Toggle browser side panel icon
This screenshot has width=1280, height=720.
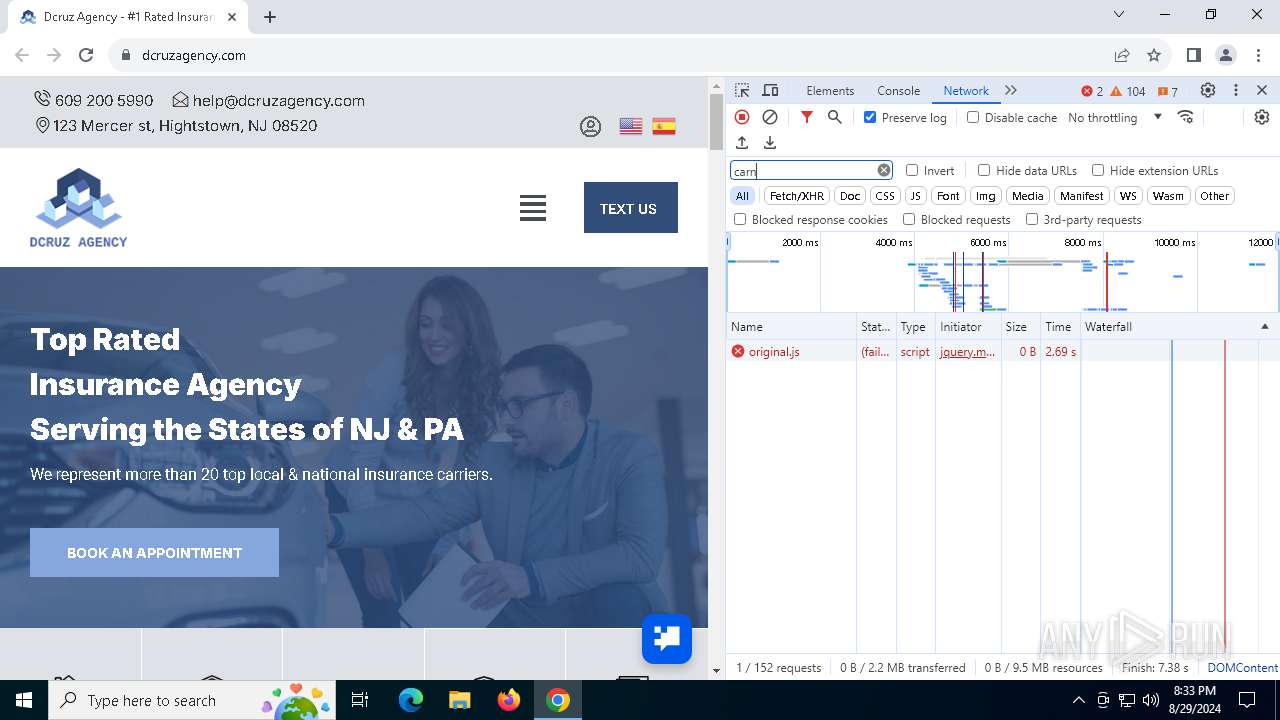[1194, 55]
